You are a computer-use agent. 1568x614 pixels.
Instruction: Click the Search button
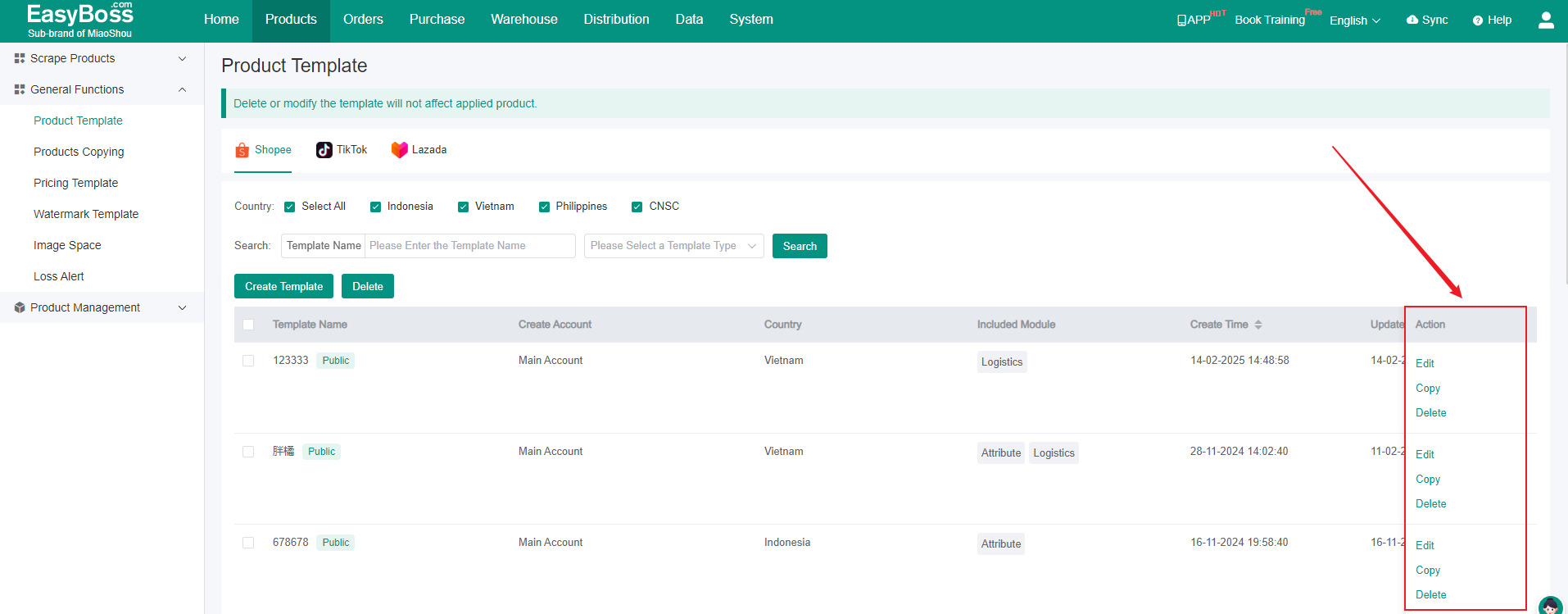pyautogui.click(x=800, y=246)
